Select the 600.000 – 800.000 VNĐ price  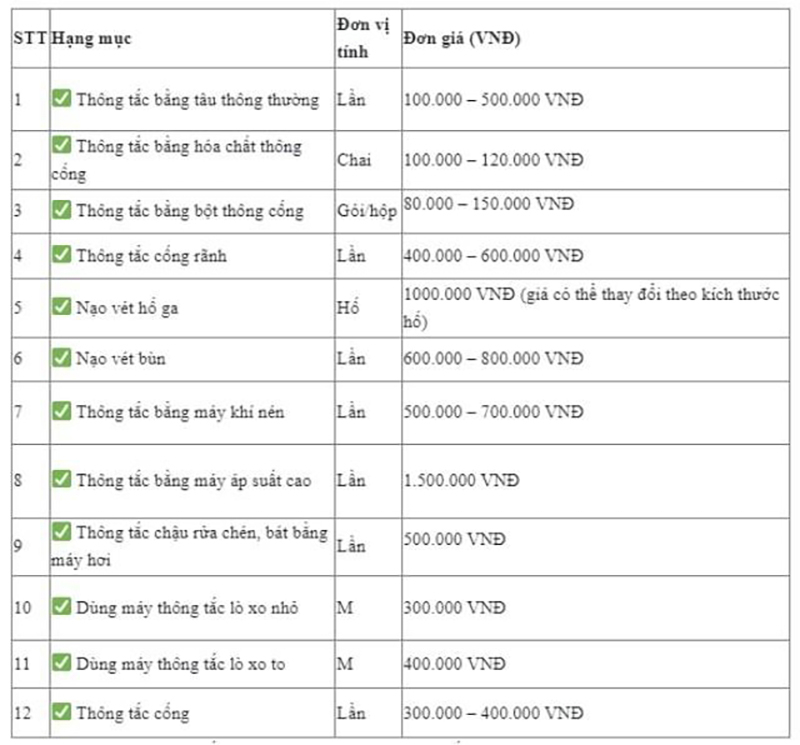493,358
